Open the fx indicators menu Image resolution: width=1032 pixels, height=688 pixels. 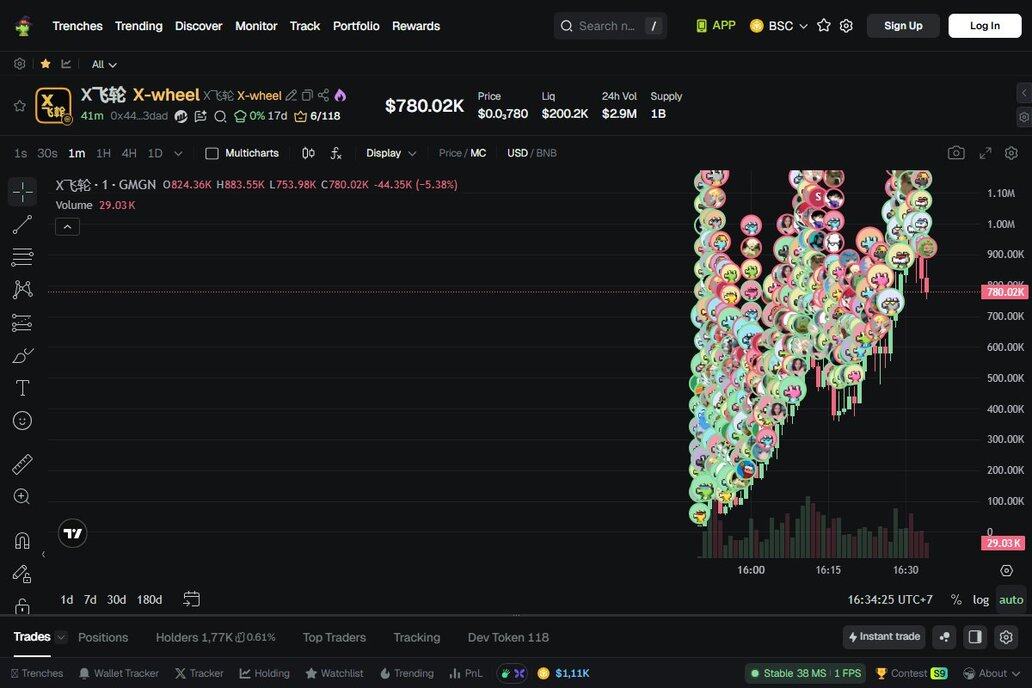(x=336, y=153)
